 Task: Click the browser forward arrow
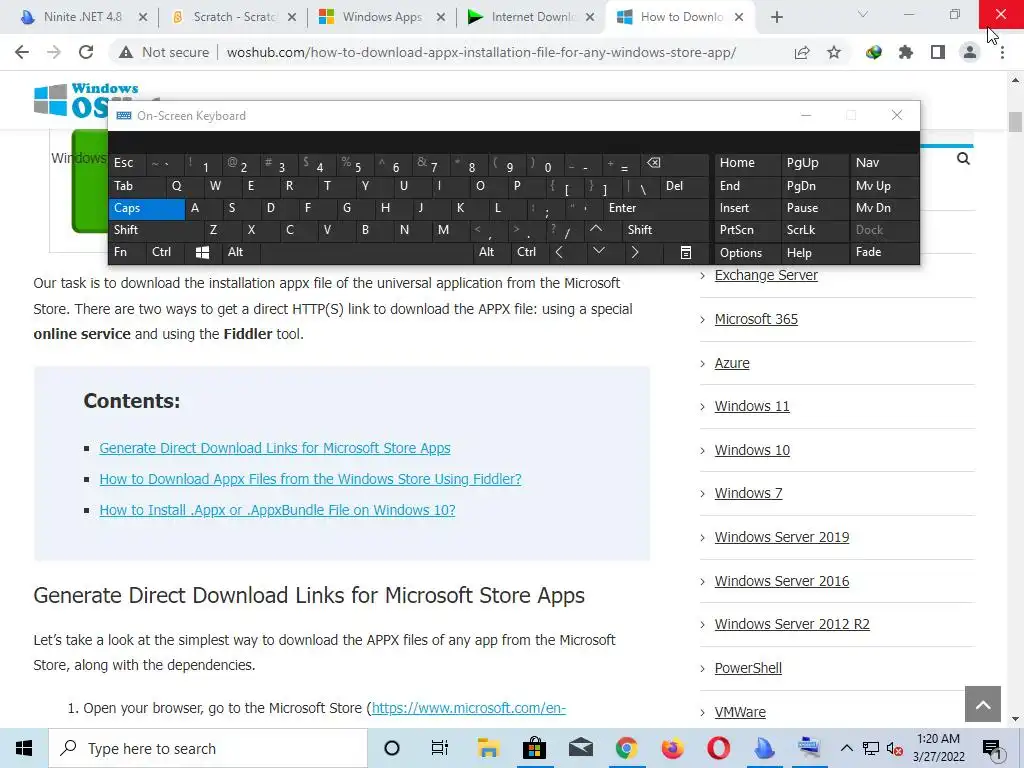[54, 52]
